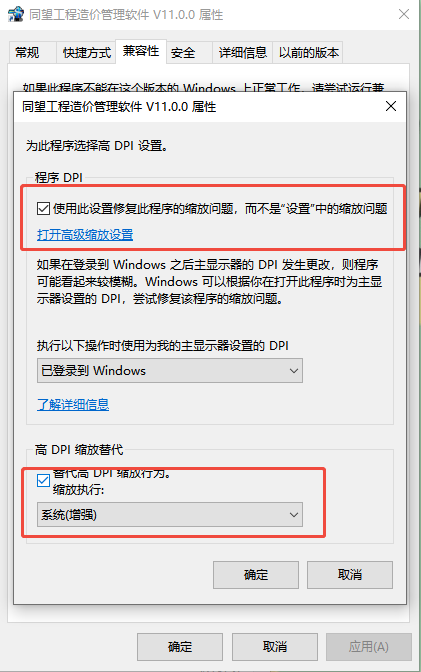Image resolution: width=421 pixels, height=672 pixels.
Task: Click 确定 in the properties window
Action: tap(180, 647)
